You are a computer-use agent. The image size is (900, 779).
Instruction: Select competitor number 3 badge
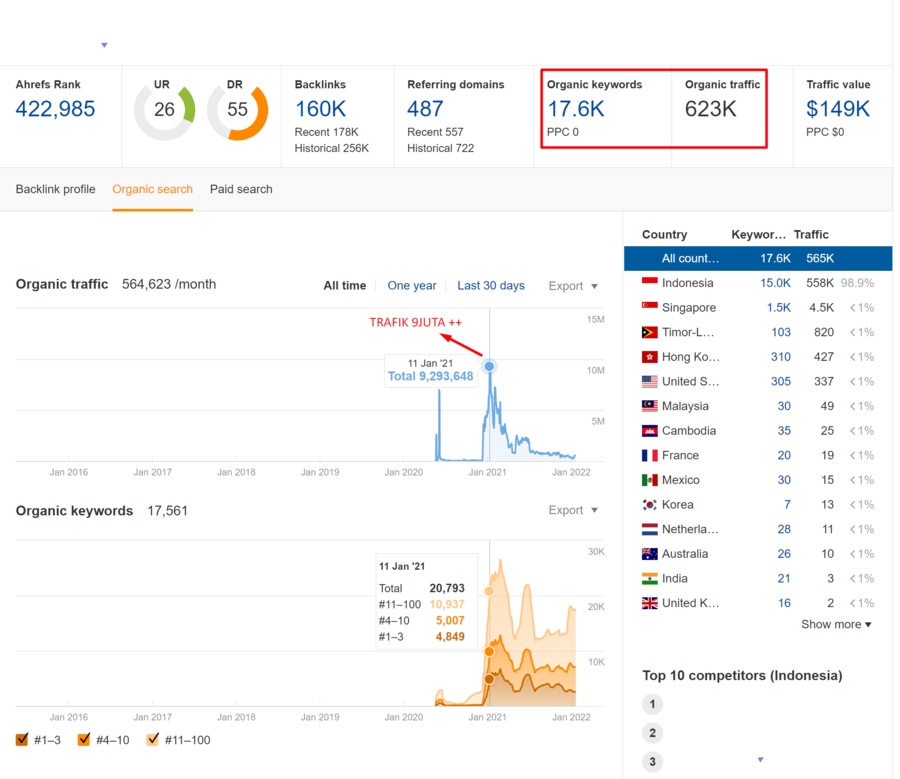pyautogui.click(x=652, y=761)
